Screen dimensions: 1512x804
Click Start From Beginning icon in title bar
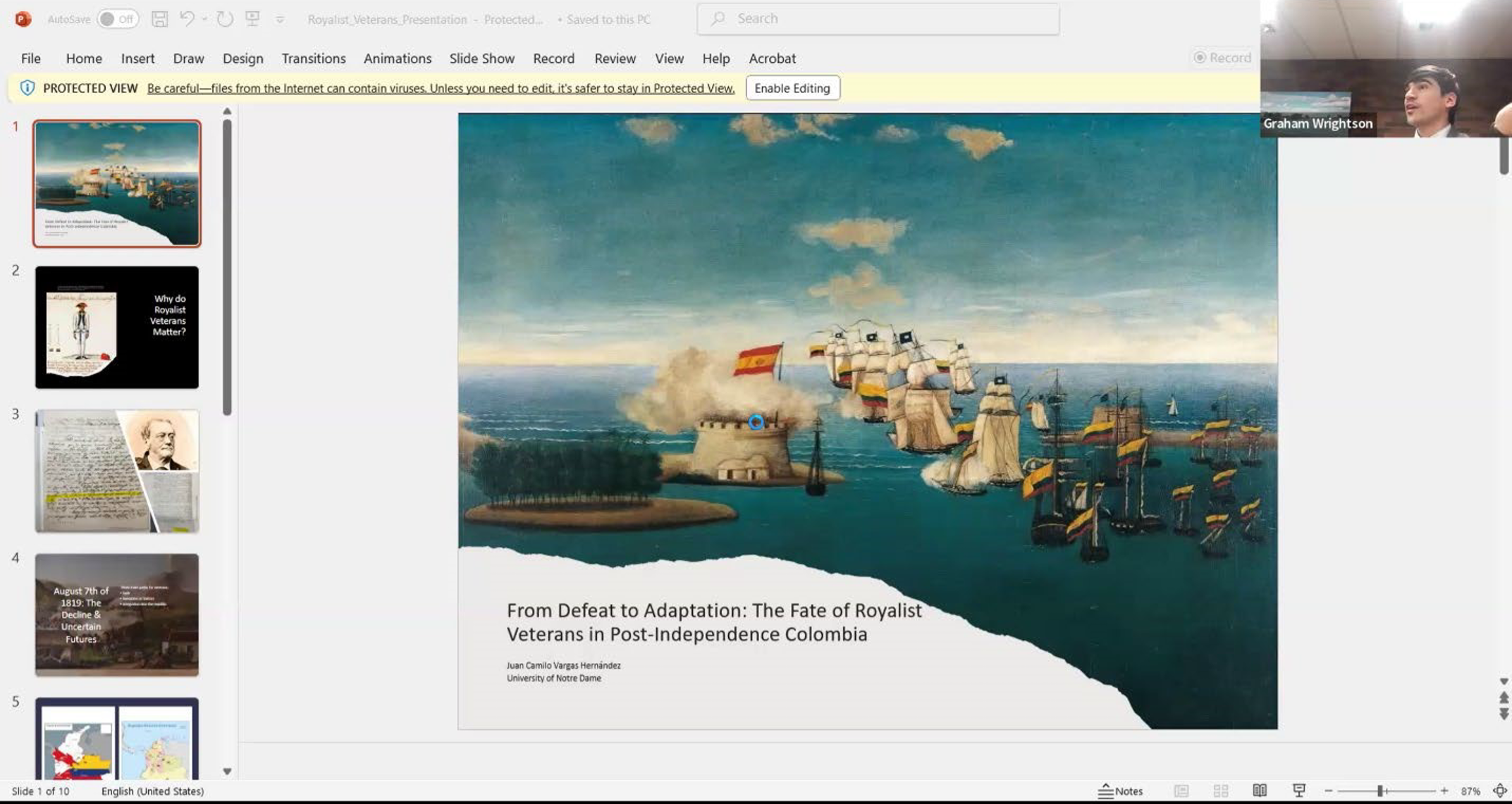point(252,19)
